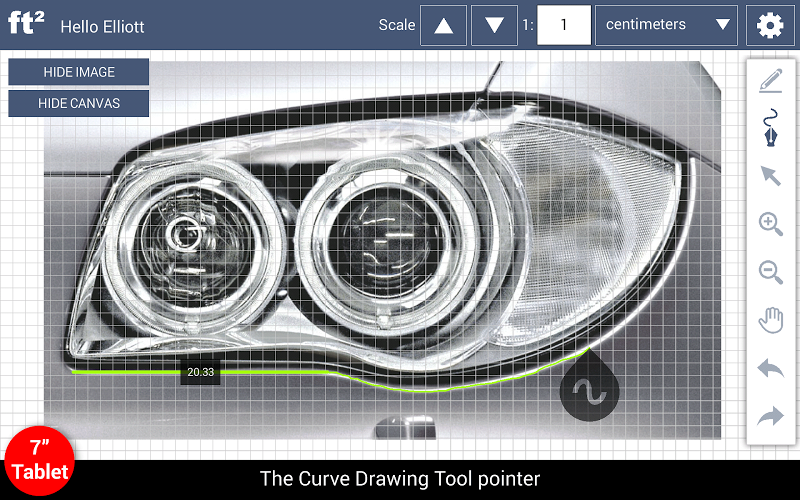
Task: Click the Hello Elliott greeting text
Action: coord(102,27)
